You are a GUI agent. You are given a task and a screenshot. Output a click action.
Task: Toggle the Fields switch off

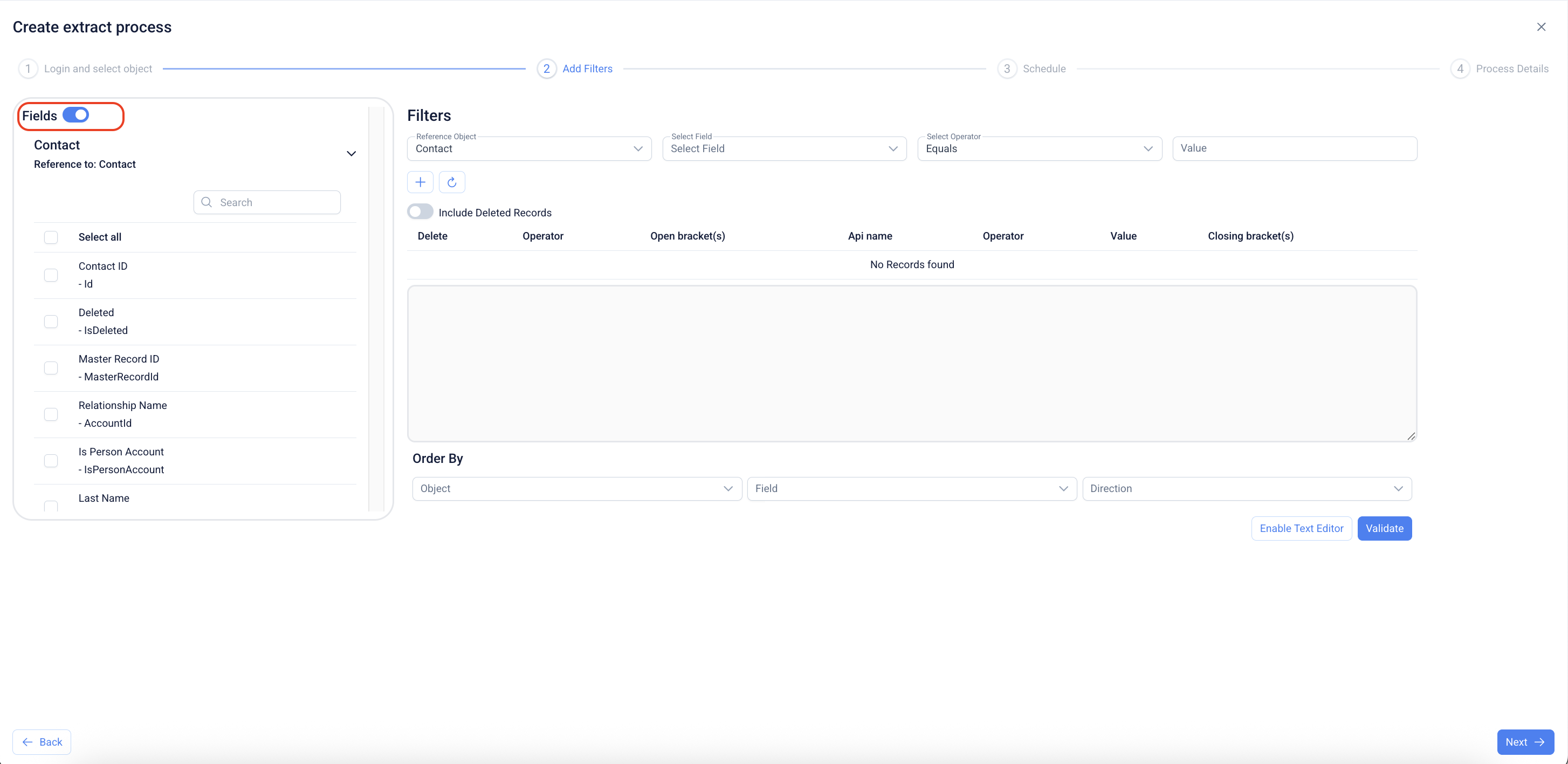(76, 115)
